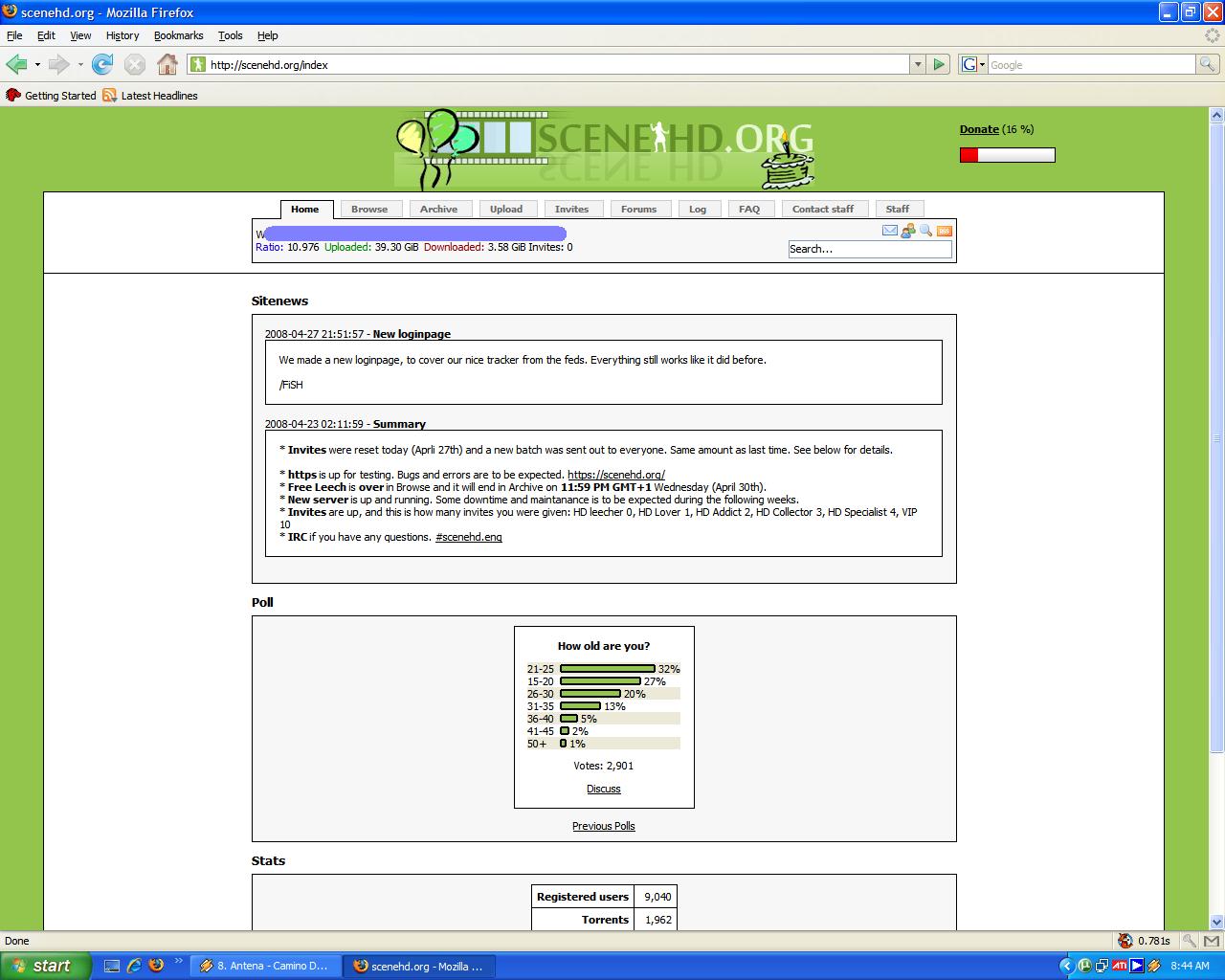Open the Contact staff tab
The width and height of the screenshot is (1225, 980).
(823, 210)
